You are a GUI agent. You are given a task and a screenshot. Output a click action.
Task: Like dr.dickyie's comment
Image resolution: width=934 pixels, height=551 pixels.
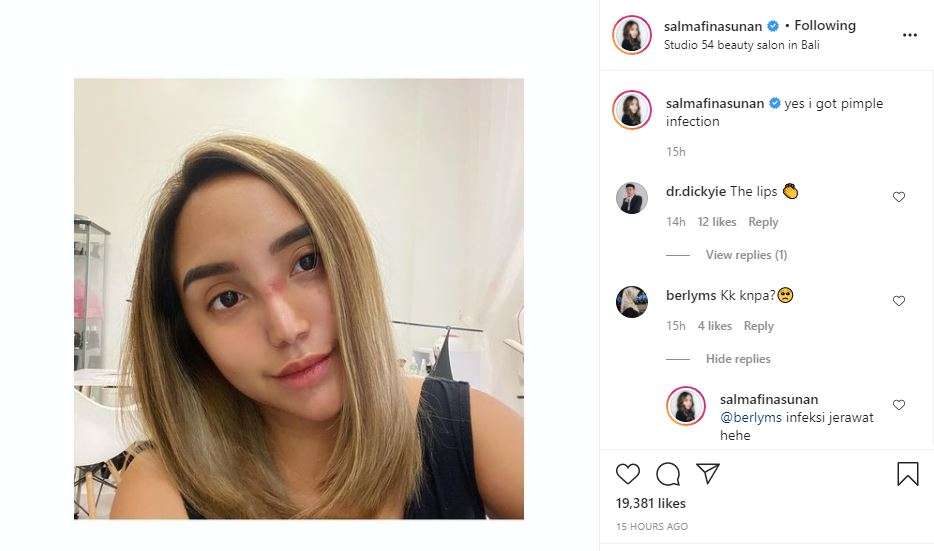point(899,197)
